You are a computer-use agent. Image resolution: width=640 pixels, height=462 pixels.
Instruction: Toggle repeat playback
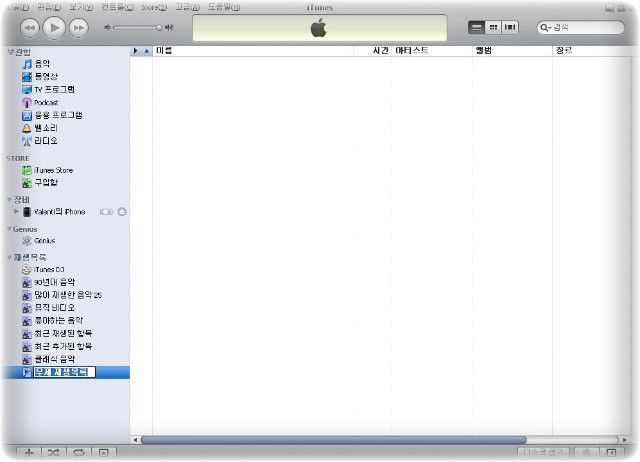[x=79, y=452]
